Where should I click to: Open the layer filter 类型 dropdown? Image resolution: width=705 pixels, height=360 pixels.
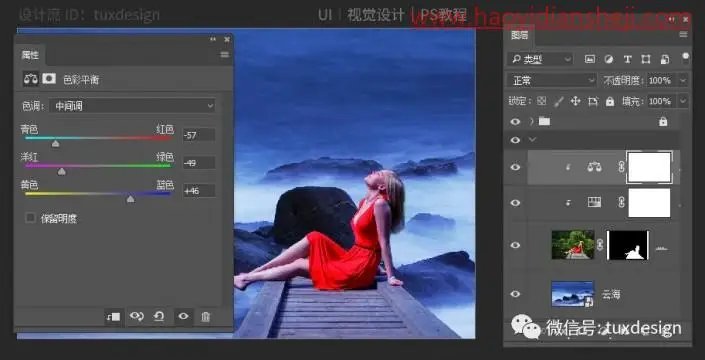(540, 59)
